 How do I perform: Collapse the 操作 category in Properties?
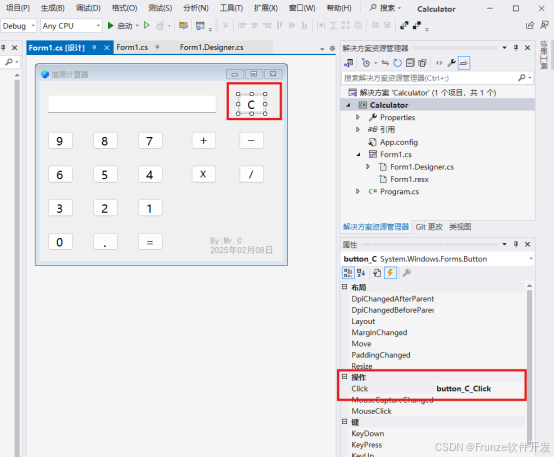tap(345, 377)
